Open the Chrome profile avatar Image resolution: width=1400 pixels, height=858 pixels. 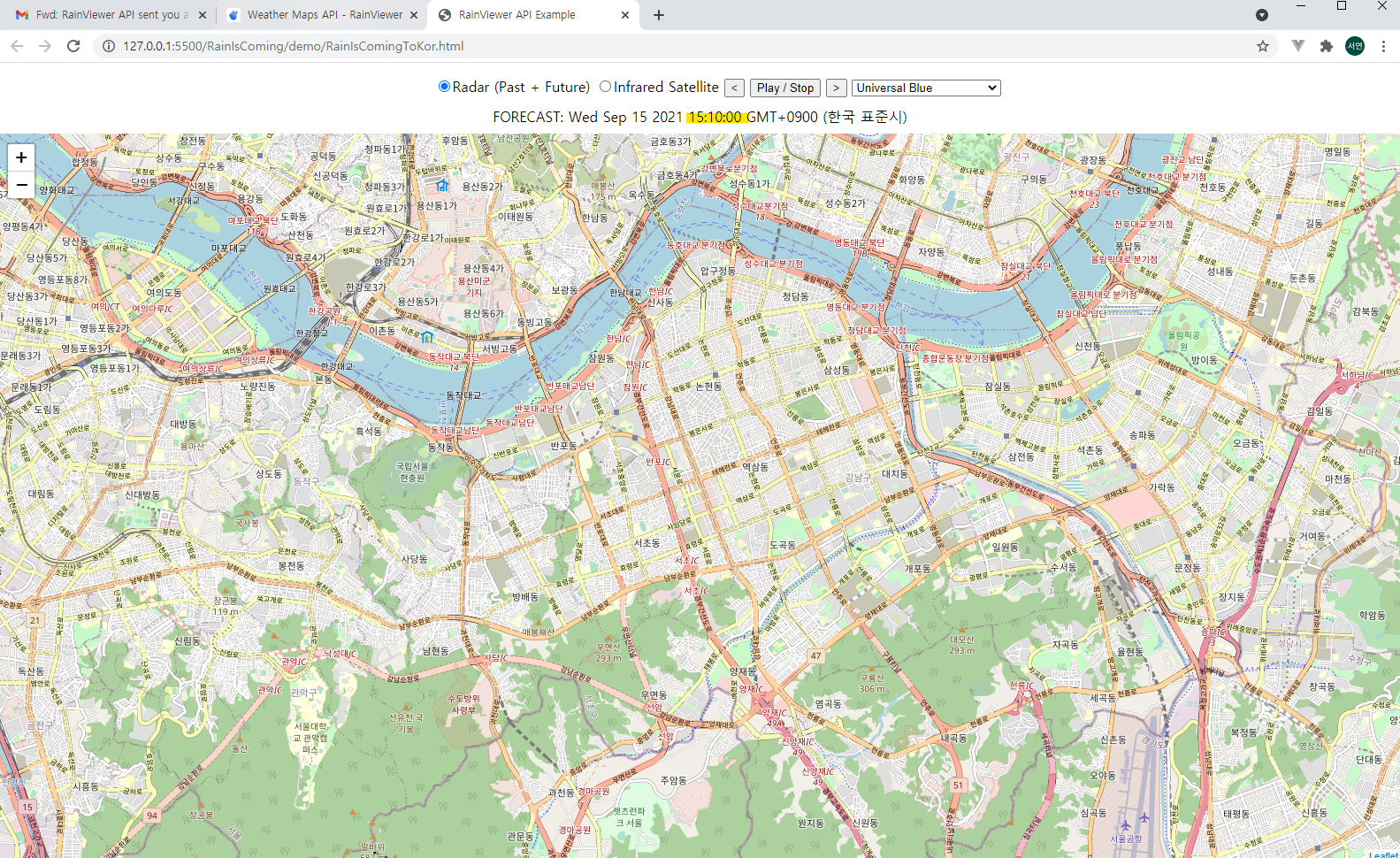[x=1355, y=46]
